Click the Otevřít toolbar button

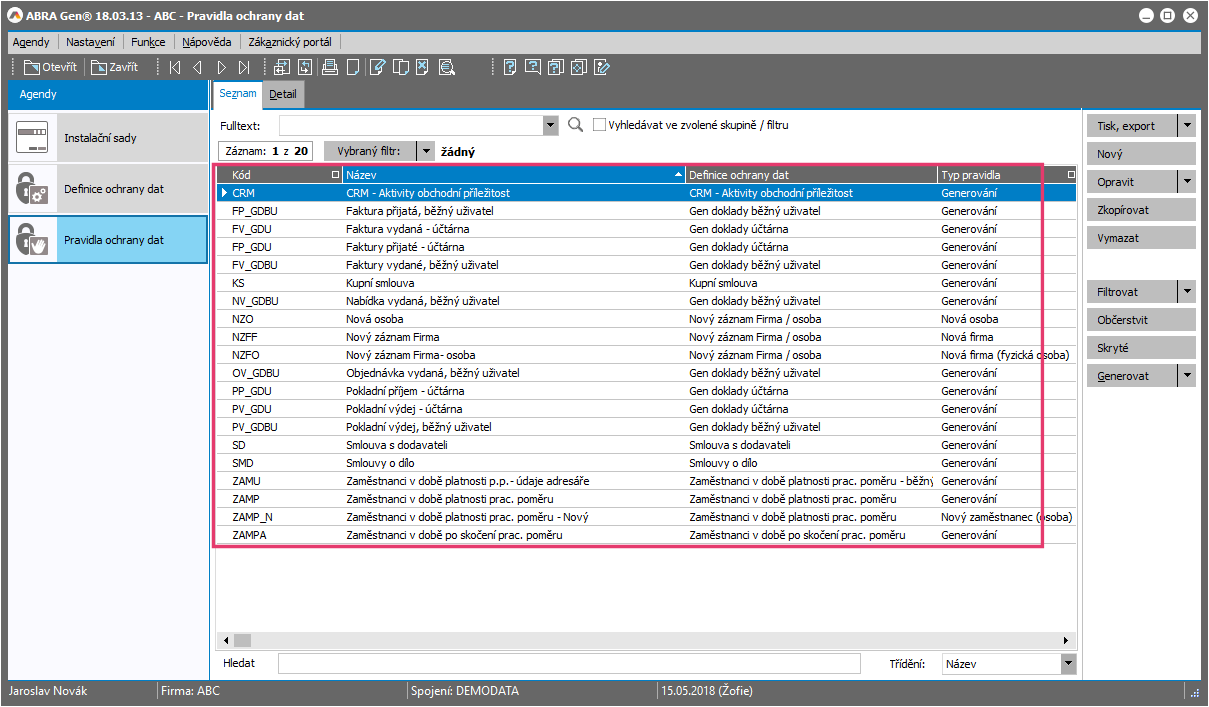(x=50, y=68)
